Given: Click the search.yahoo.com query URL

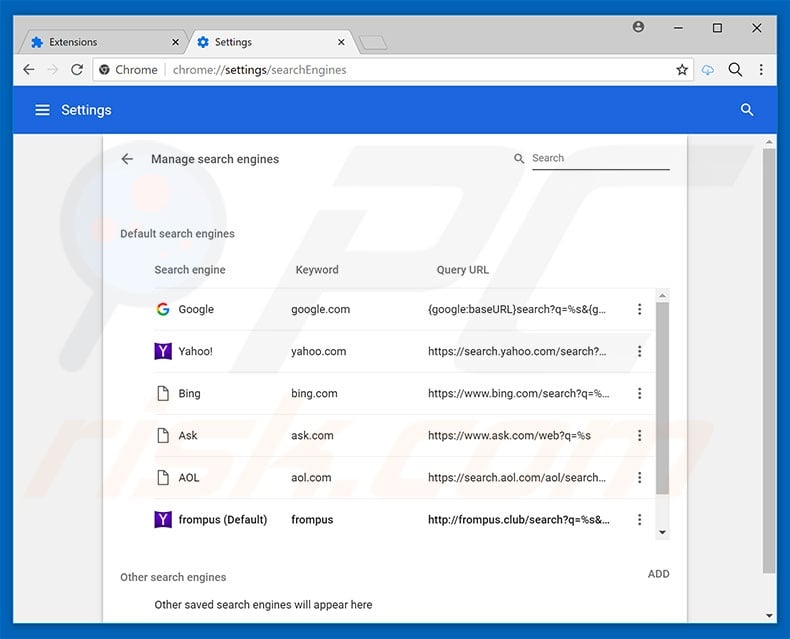Looking at the screenshot, I should (517, 351).
